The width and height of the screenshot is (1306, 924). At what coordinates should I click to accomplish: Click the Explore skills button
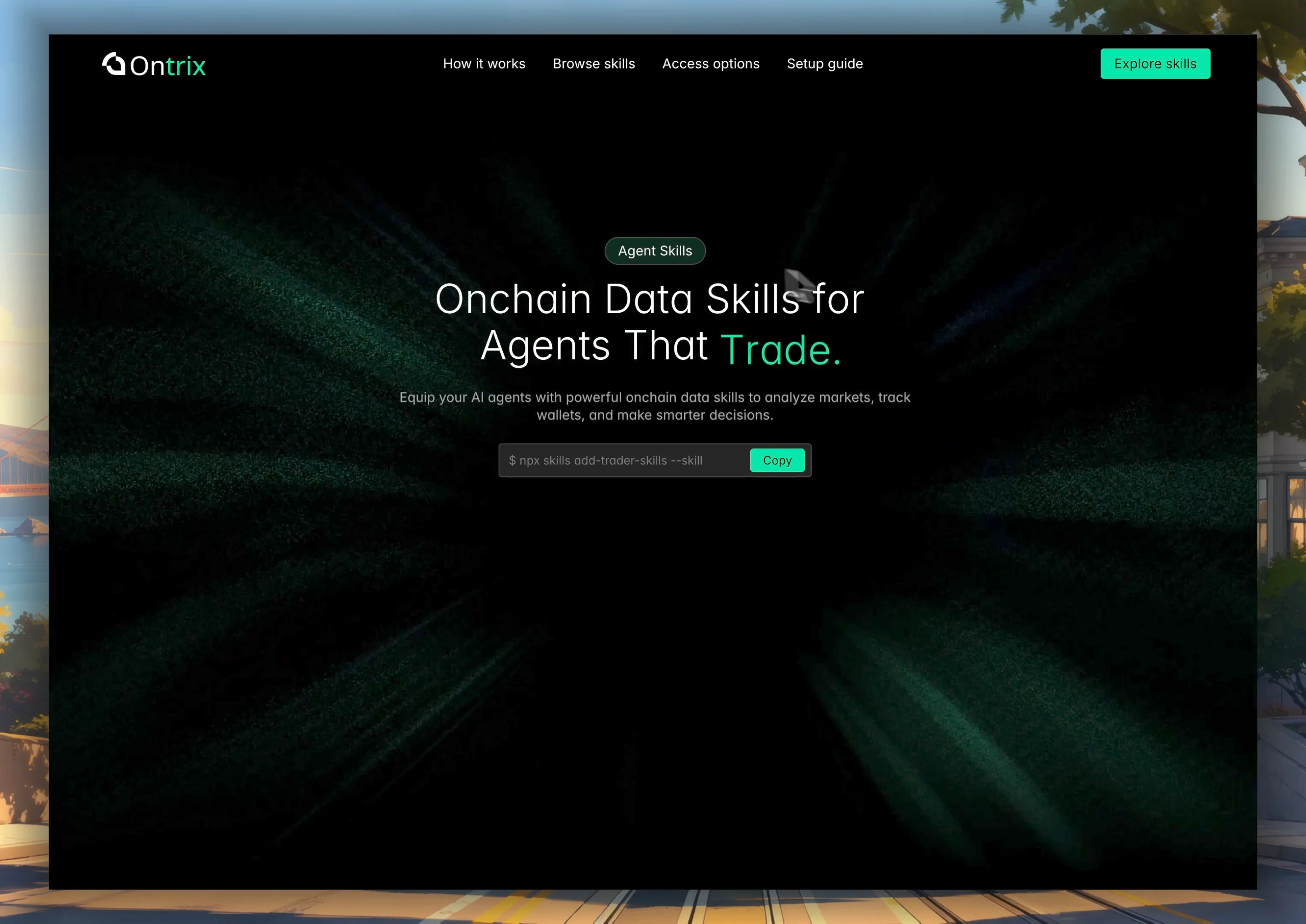(x=1155, y=64)
